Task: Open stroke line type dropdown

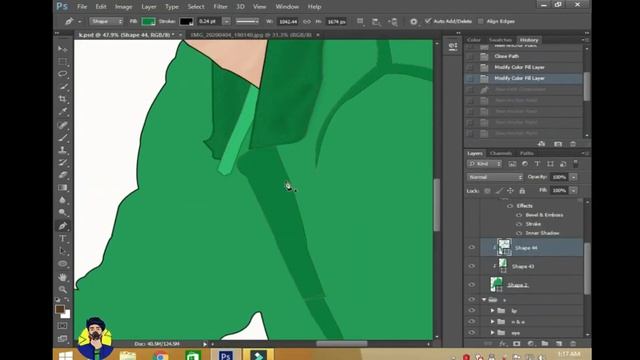Action: (x=247, y=21)
